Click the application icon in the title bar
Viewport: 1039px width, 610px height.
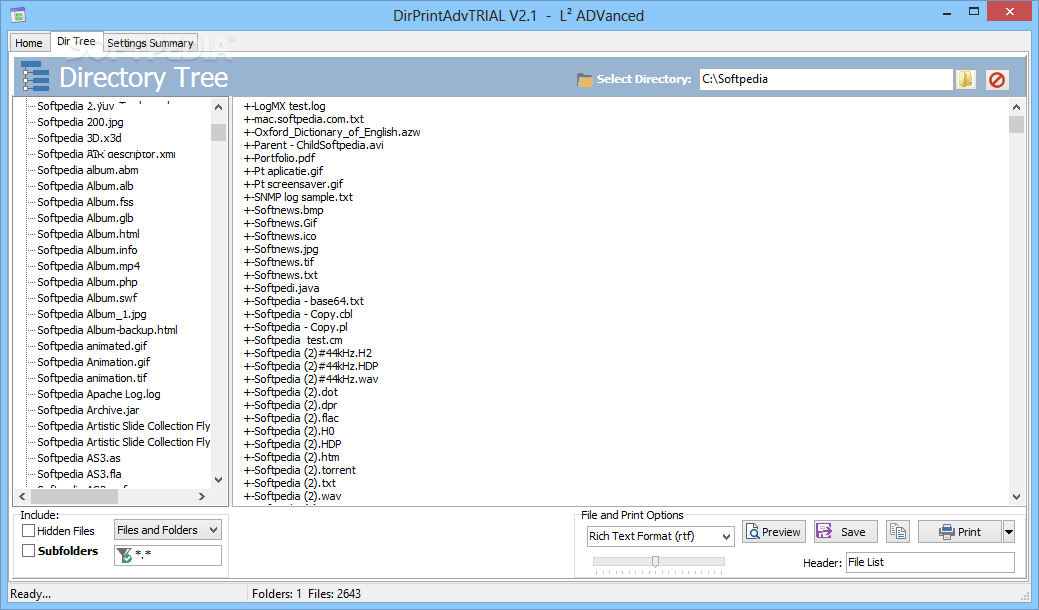18,15
